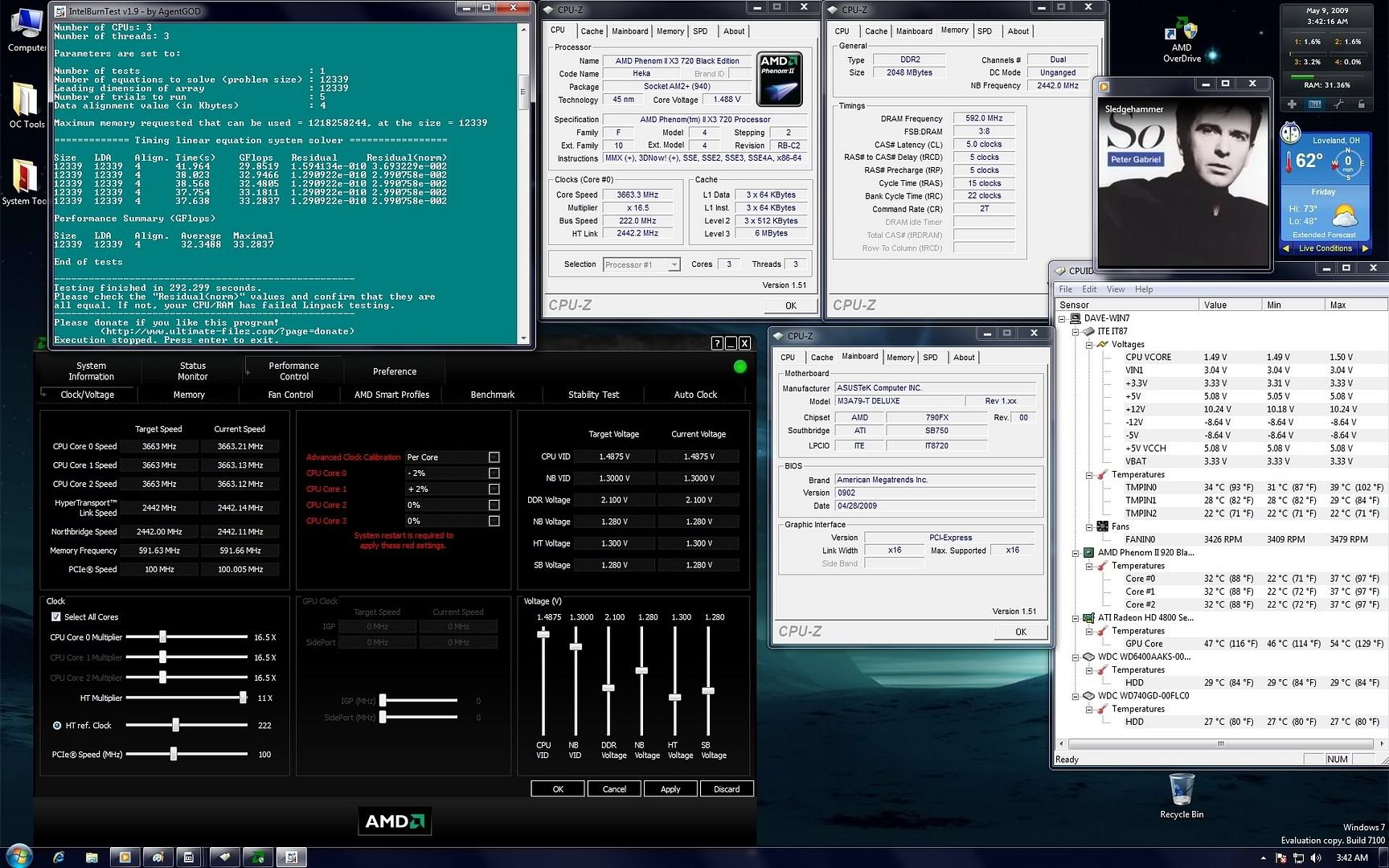
Task: Click the Windows Start orb
Action: (x=18, y=856)
